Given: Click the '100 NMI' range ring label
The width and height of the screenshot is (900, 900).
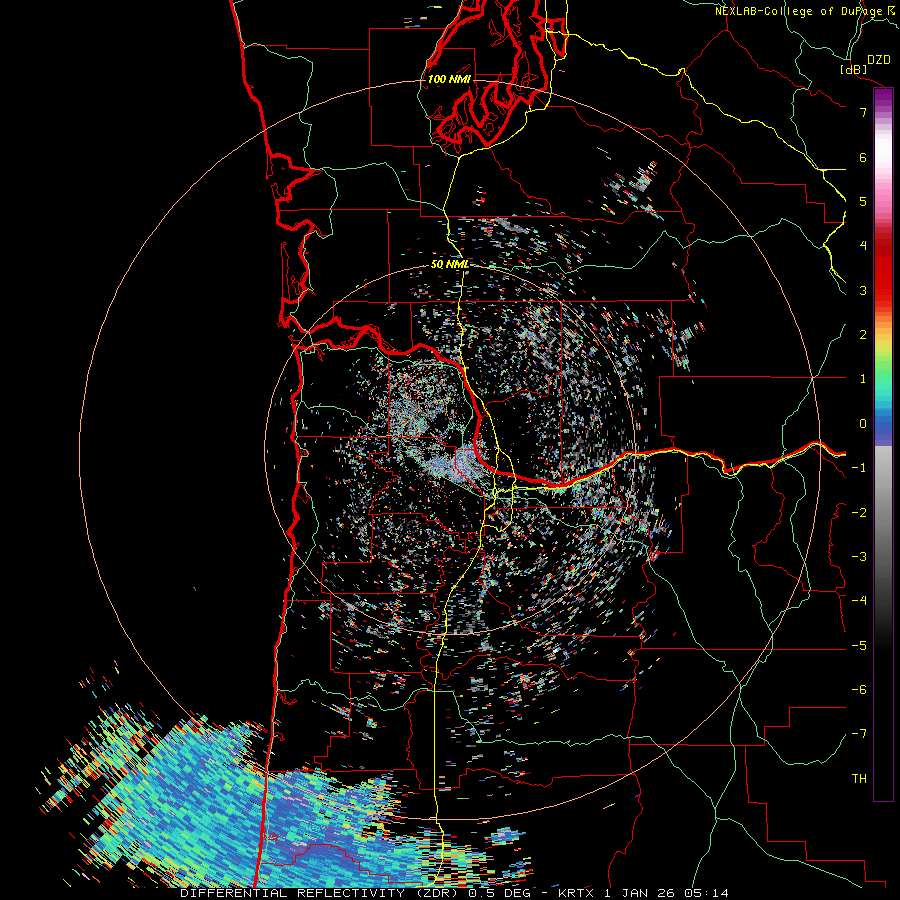Looking at the screenshot, I should coord(449,79).
